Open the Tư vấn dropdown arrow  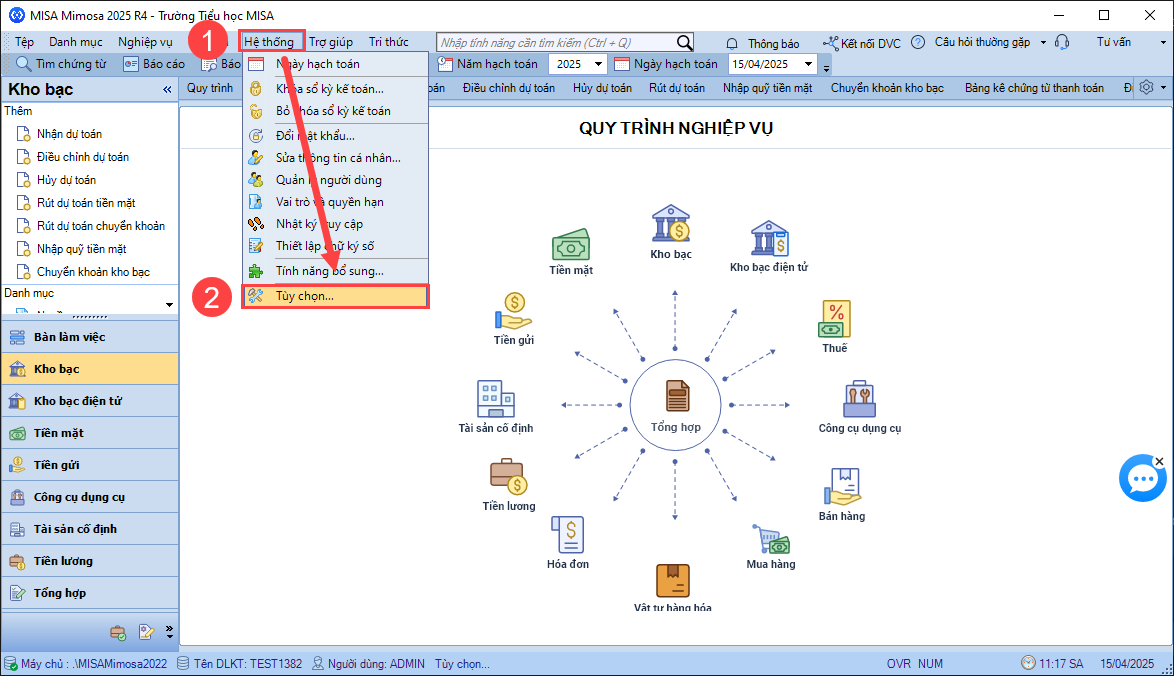[1163, 43]
